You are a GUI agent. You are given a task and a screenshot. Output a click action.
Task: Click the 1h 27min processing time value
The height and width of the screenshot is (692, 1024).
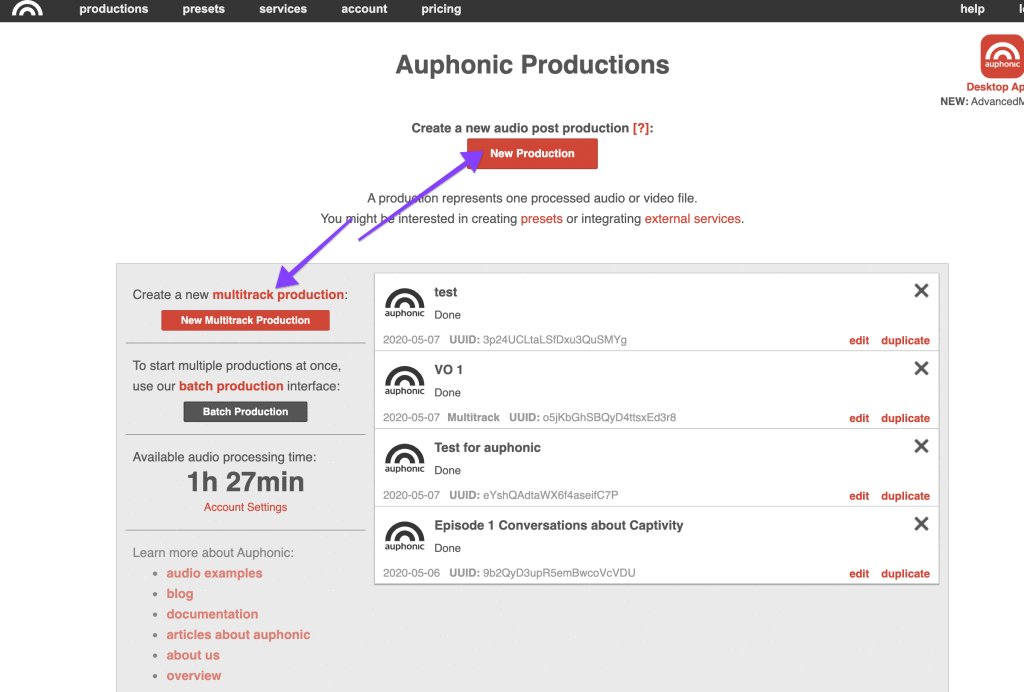[x=246, y=482]
